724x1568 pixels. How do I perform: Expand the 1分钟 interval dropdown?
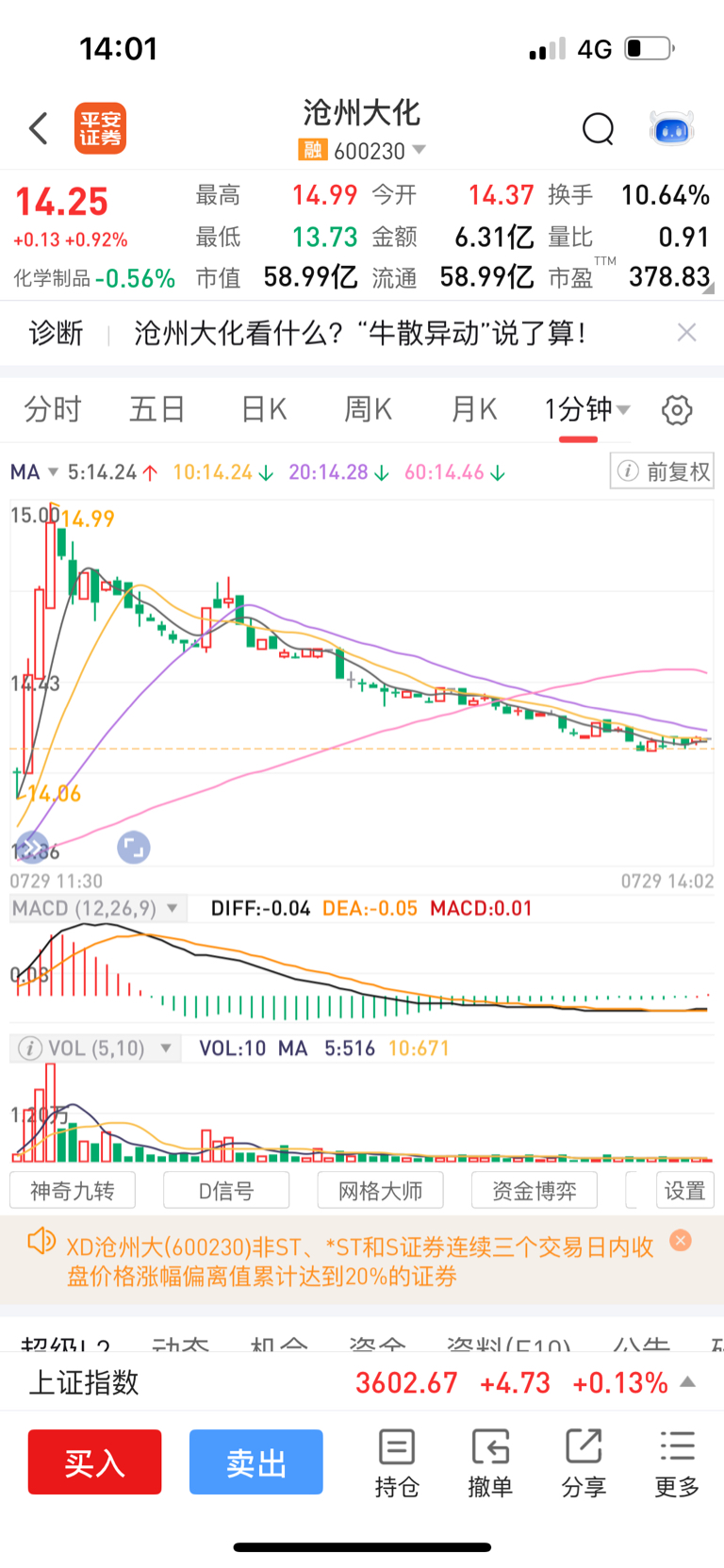tap(623, 410)
